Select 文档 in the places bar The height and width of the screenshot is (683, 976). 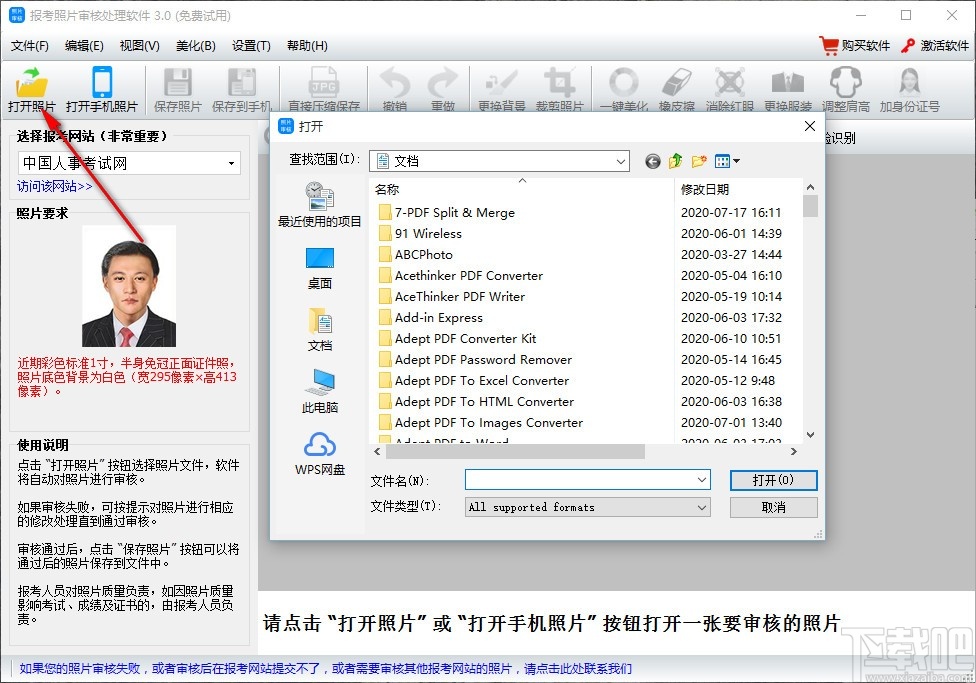pos(320,330)
